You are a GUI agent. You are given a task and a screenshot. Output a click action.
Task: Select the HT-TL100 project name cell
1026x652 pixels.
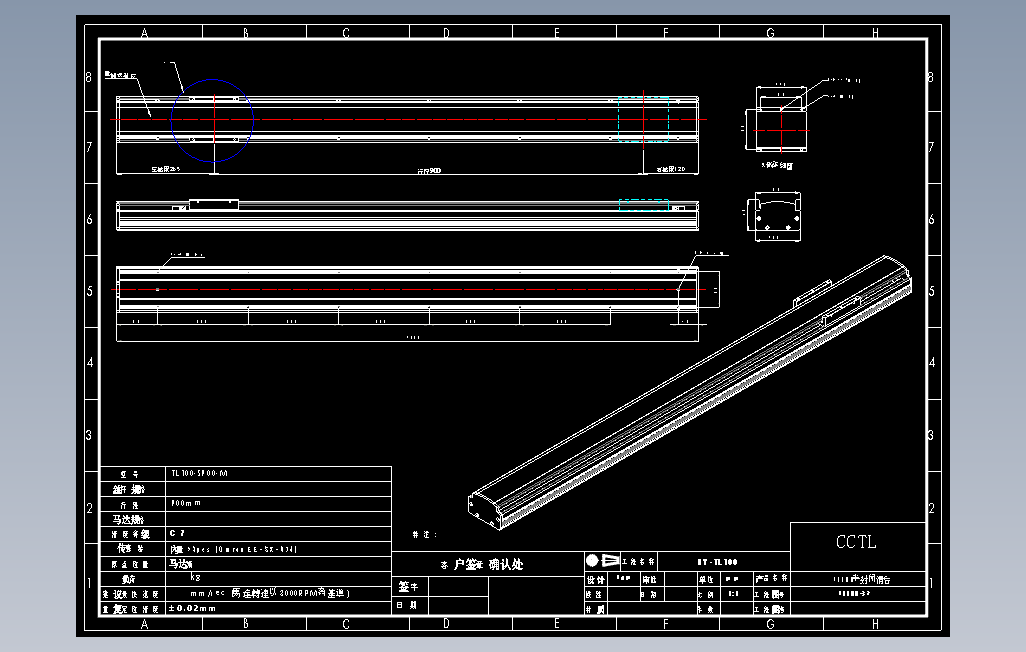[718, 562]
